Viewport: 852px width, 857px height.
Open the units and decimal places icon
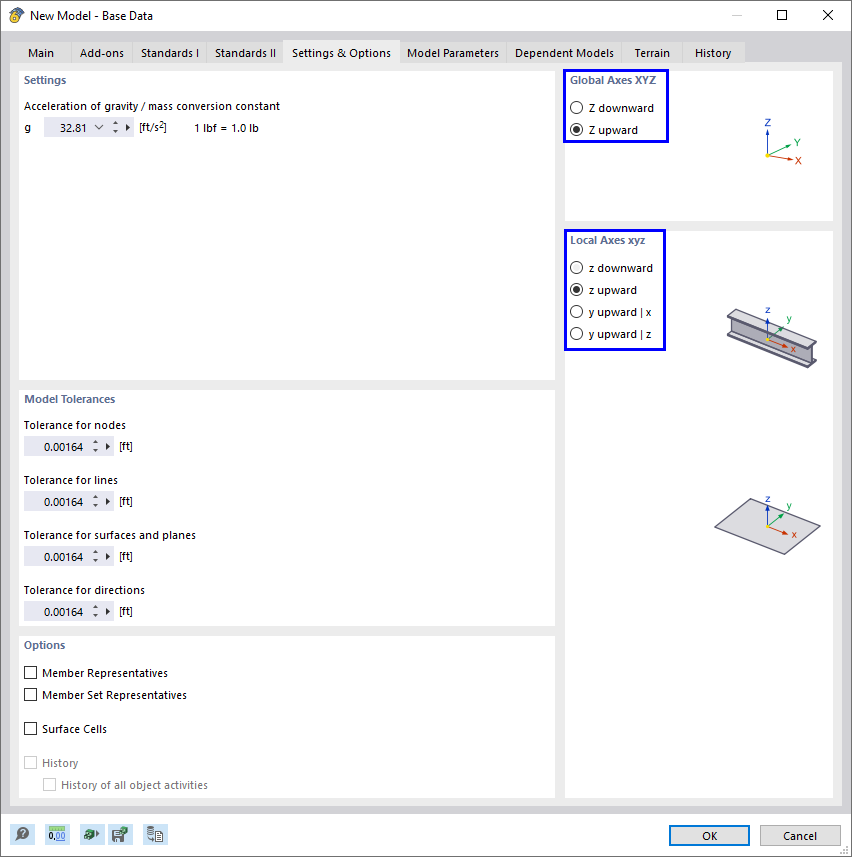(x=57, y=835)
